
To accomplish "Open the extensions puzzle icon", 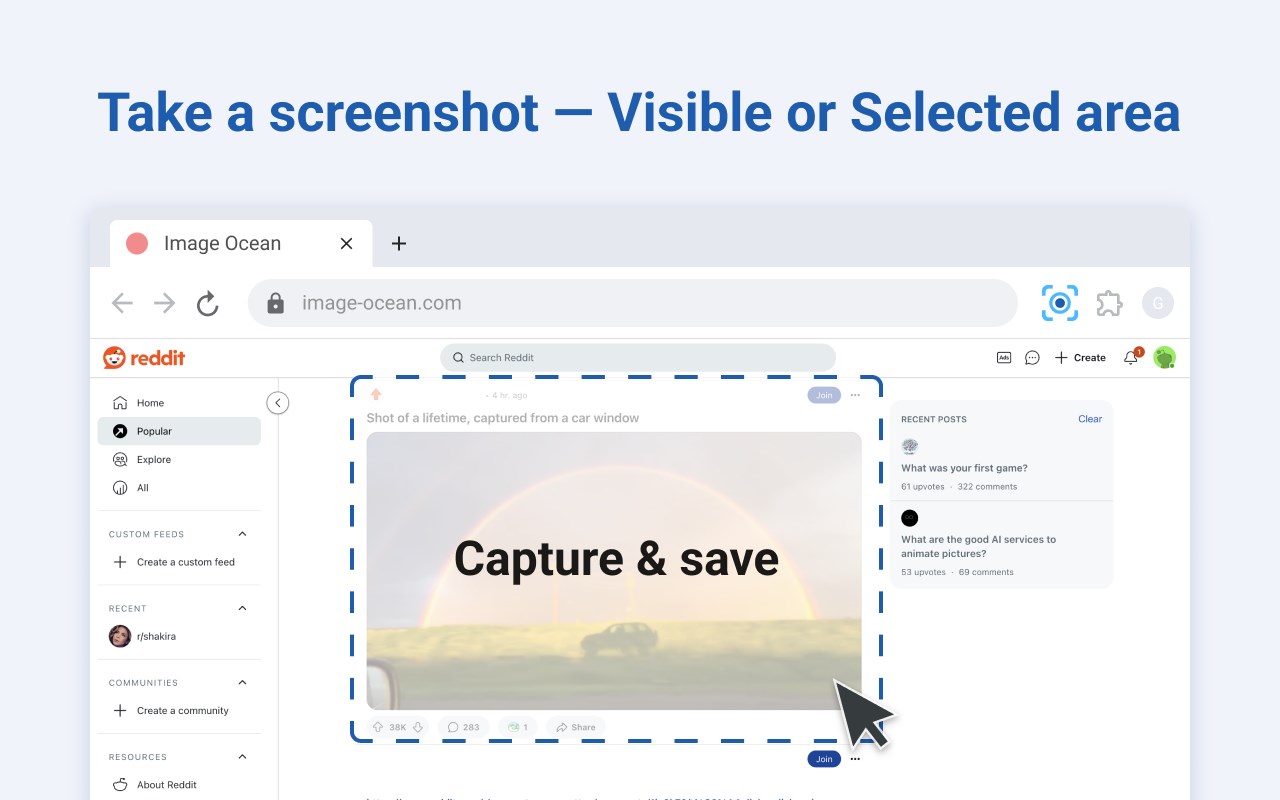I will [x=1109, y=303].
